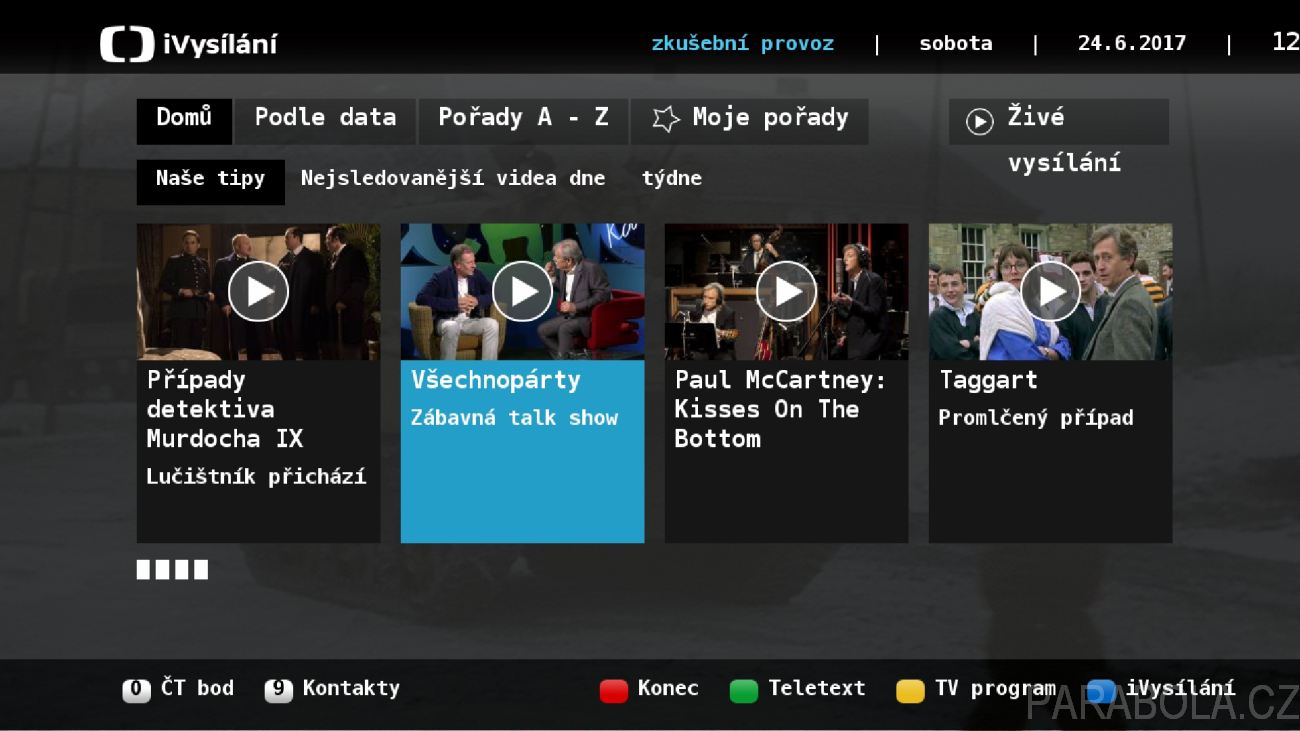Select the Všechnopárty title text
This screenshot has height=731, width=1300.
495,380
